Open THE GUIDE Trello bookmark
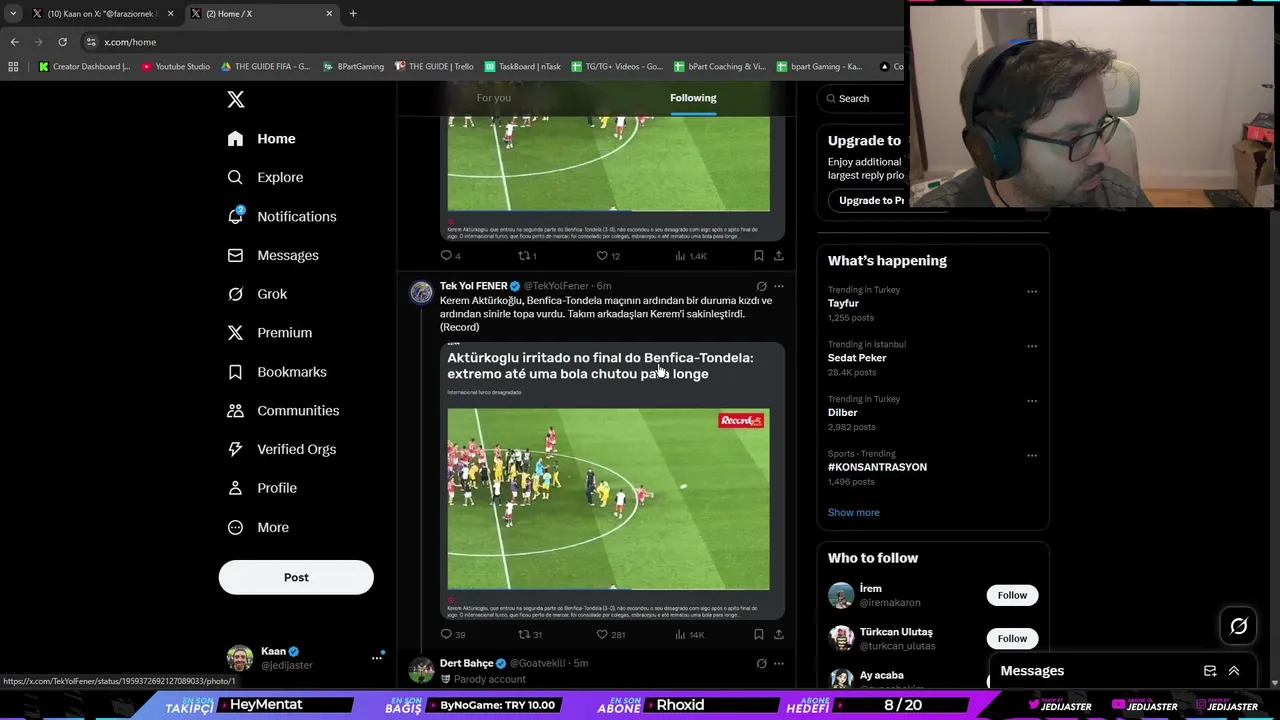The image size is (1280, 720). [434, 67]
